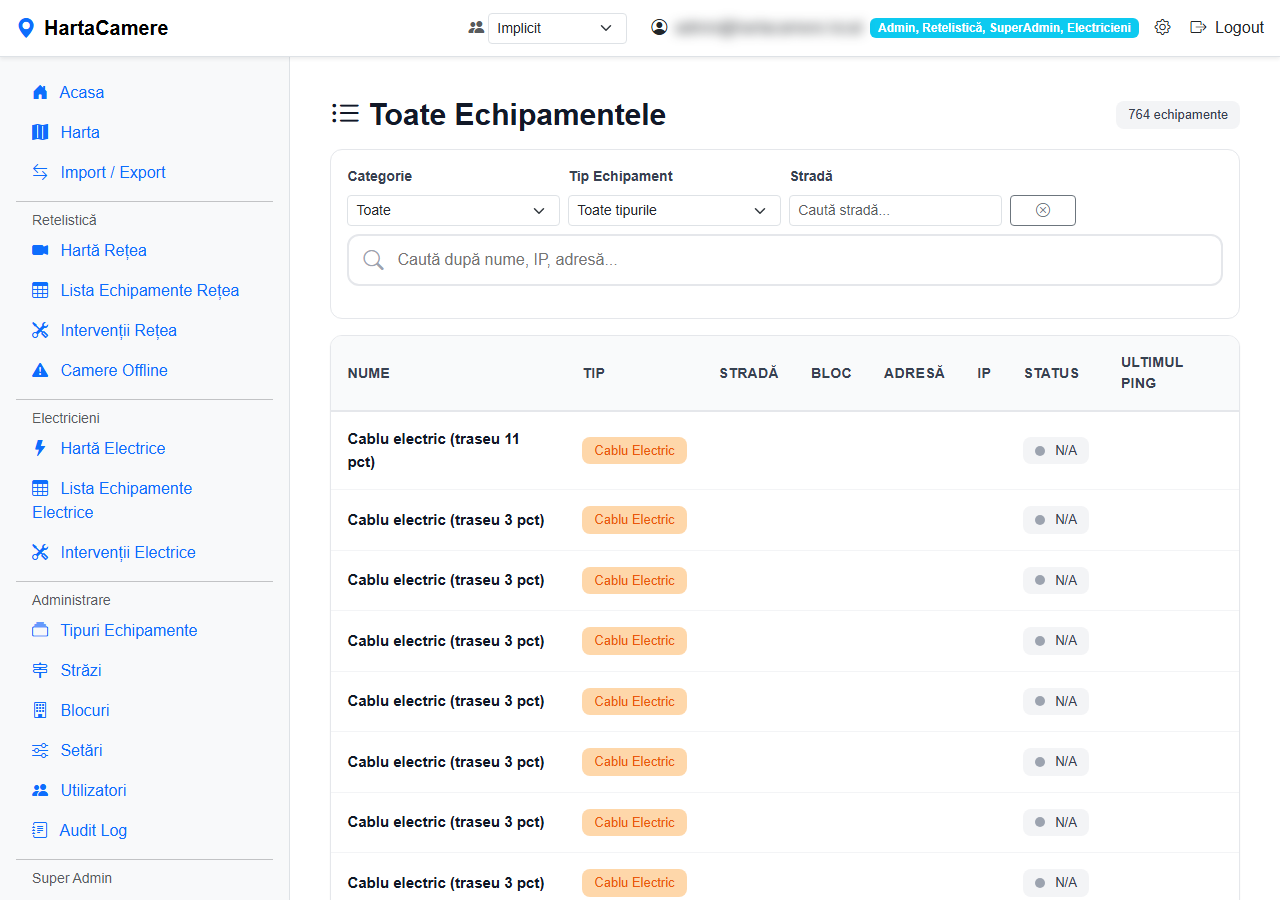
Task: Open settings via the top gear icon
Action: tap(1162, 28)
